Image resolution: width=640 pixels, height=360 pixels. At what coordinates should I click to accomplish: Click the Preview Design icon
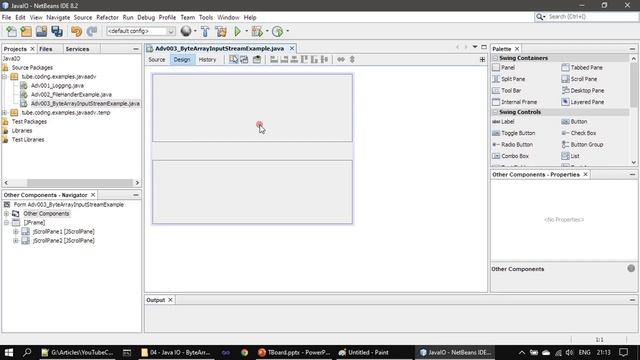257,60
